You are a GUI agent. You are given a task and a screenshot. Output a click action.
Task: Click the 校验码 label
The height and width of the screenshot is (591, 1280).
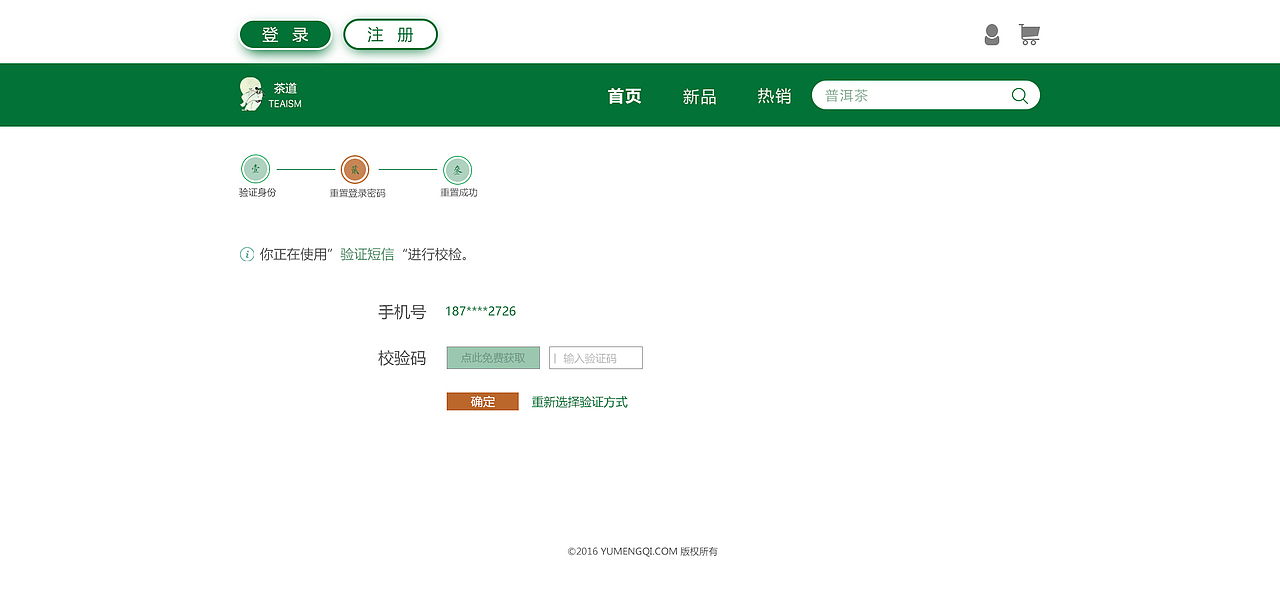(402, 358)
